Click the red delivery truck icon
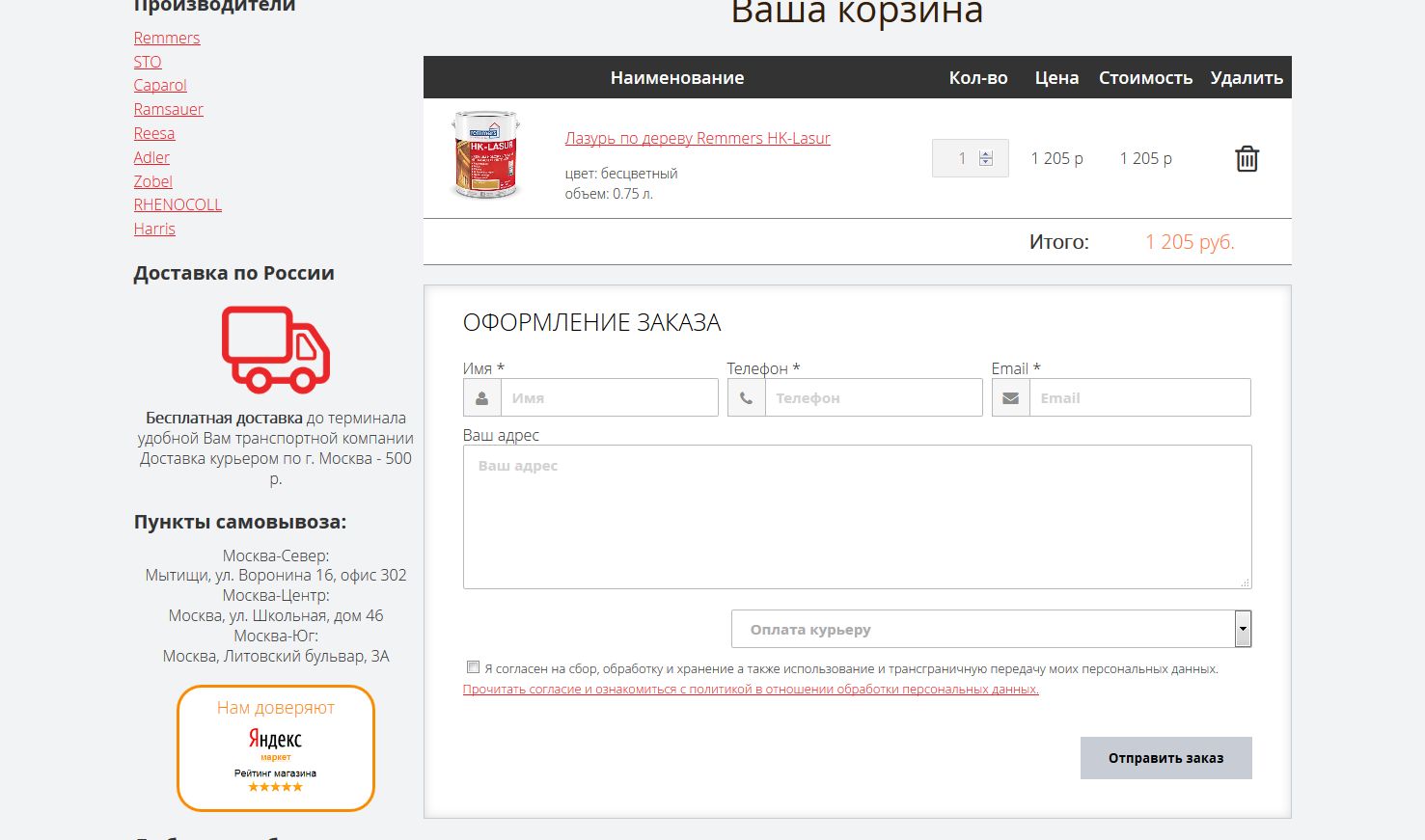 click(276, 349)
